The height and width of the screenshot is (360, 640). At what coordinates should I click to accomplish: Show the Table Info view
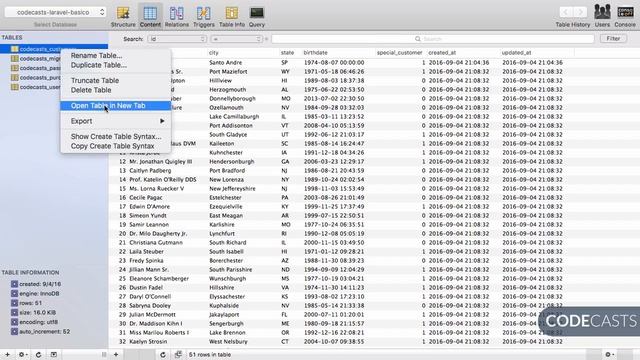click(x=231, y=16)
